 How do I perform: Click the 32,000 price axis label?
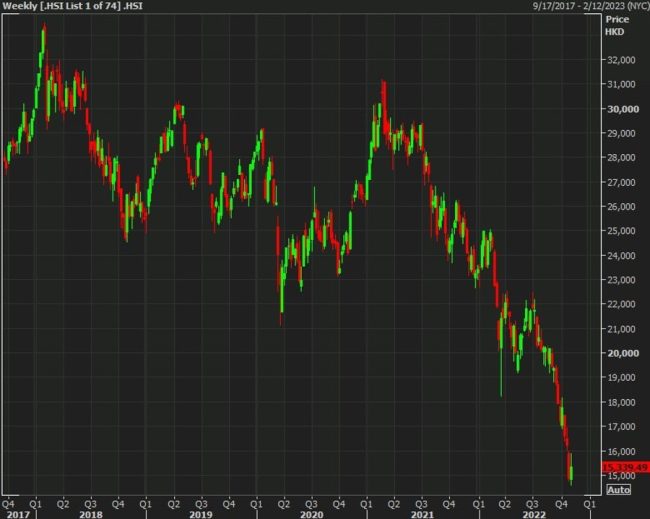click(621, 60)
